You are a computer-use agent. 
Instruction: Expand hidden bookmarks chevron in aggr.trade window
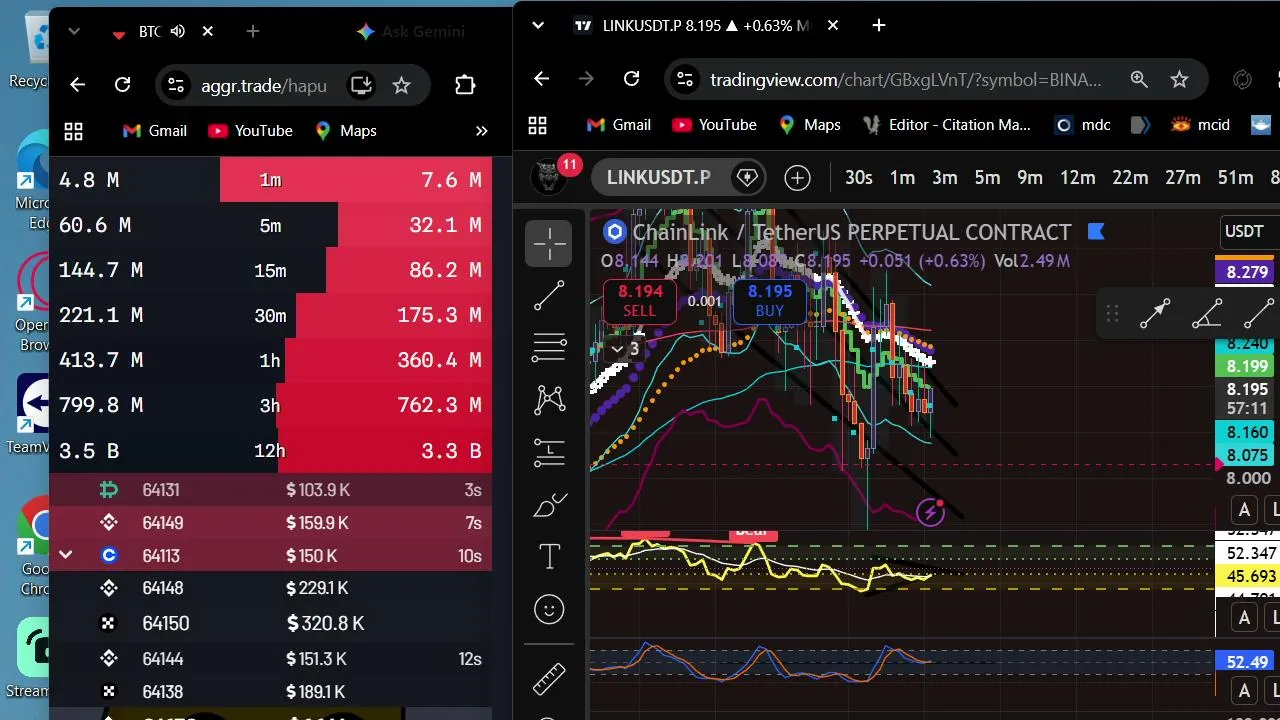click(481, 131)
